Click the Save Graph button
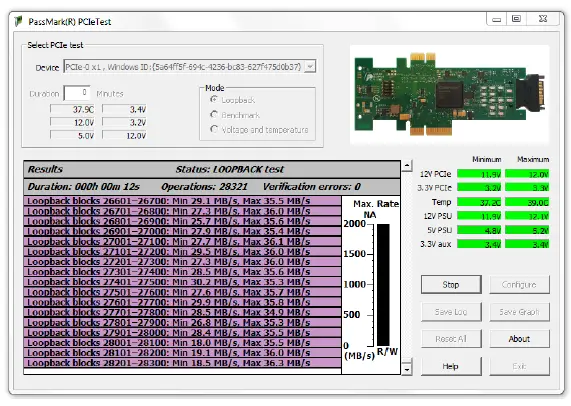571x406 pixels. click(519, 312)
